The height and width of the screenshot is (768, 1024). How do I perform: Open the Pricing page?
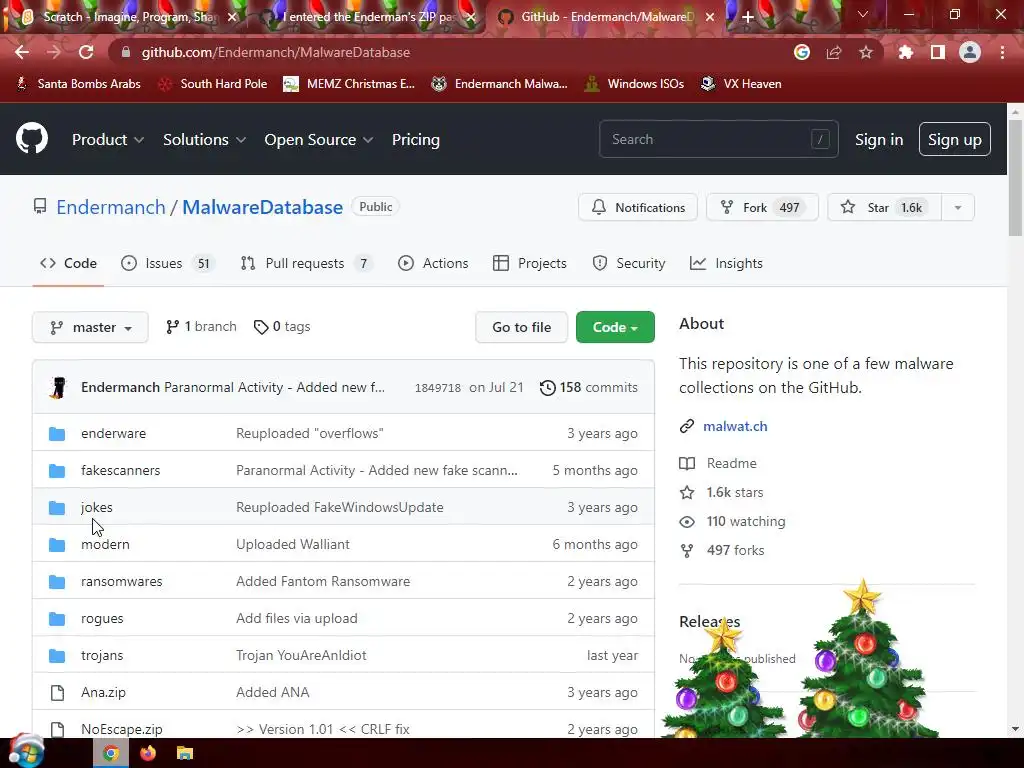click(416, 140)
